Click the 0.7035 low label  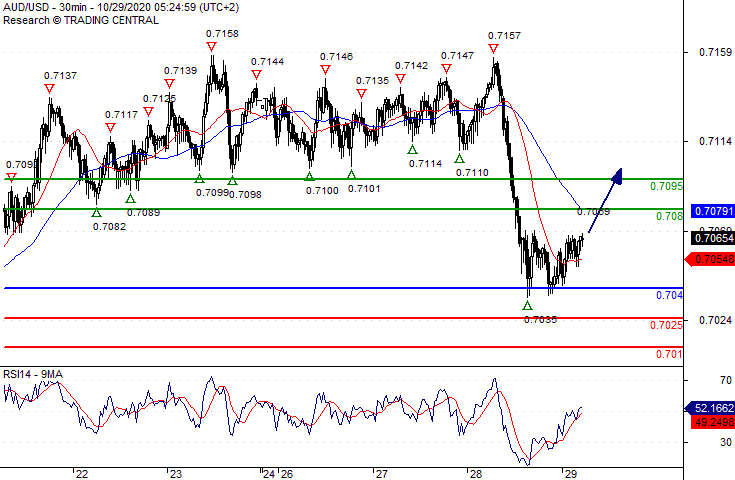pyautogui.click(x=540, y=320)
